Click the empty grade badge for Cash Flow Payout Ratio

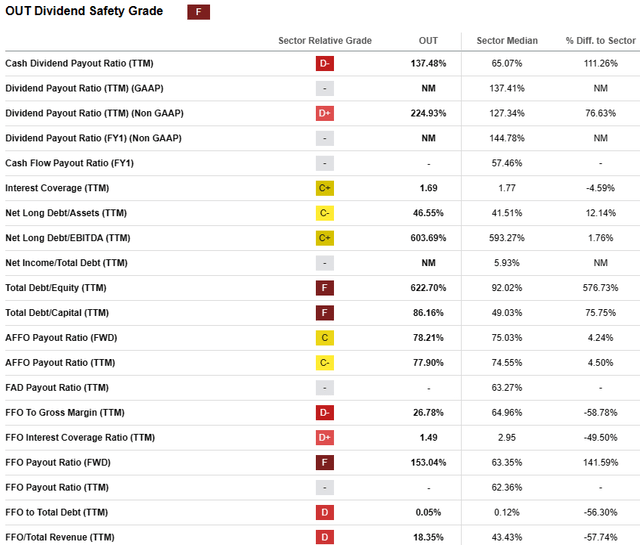(x=324, y=163)
